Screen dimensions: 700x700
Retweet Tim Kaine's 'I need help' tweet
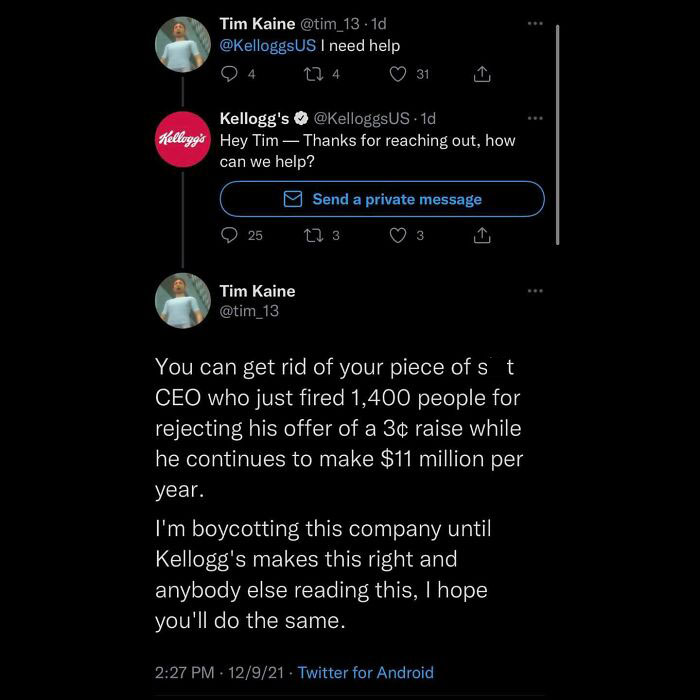(x=311, y=74)
